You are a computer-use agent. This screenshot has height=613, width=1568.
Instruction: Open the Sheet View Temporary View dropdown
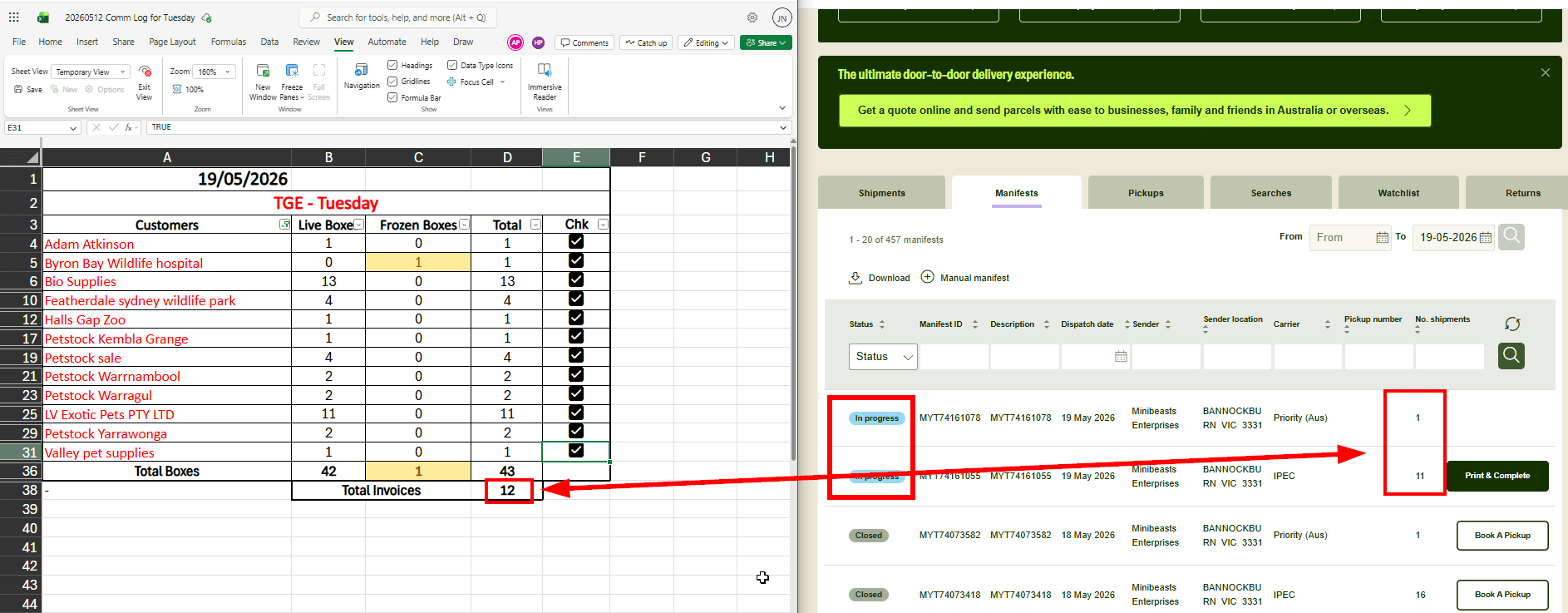click(x=91, y=72)
